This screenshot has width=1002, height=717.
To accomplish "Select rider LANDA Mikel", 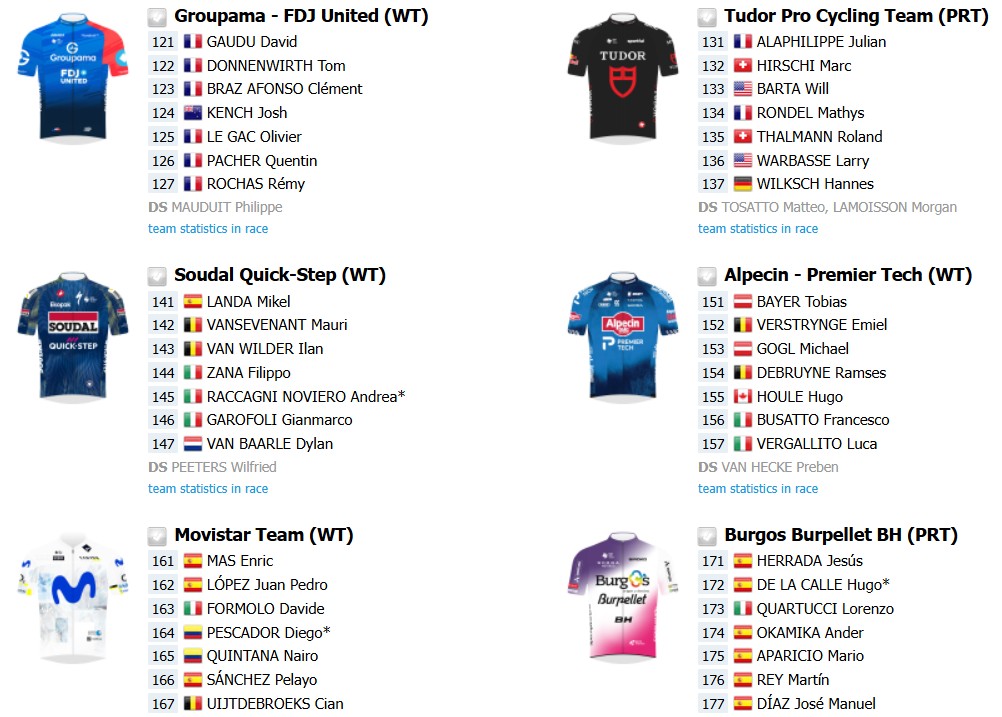I will tap(249, 302).
